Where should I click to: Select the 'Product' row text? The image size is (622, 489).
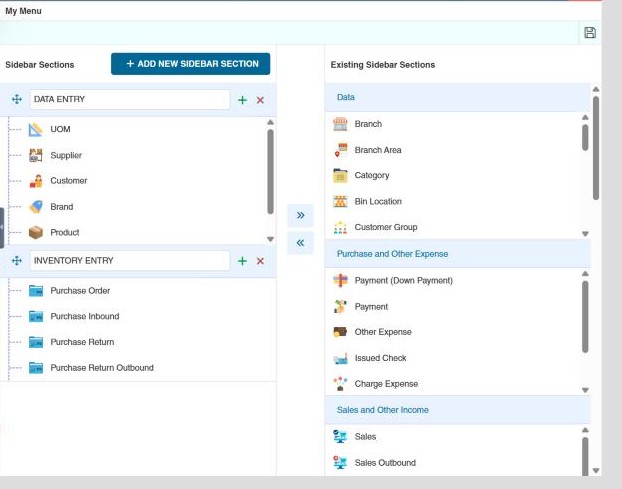click(65, 232)
